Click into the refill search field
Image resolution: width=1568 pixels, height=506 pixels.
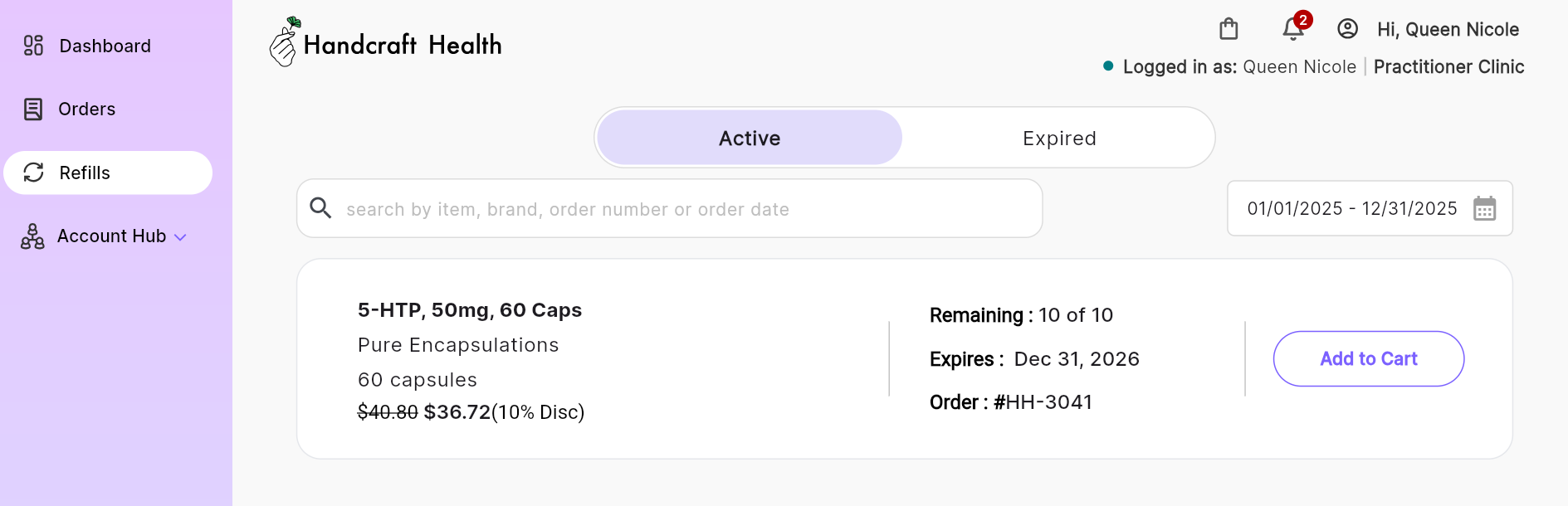(x=681, y=209)
